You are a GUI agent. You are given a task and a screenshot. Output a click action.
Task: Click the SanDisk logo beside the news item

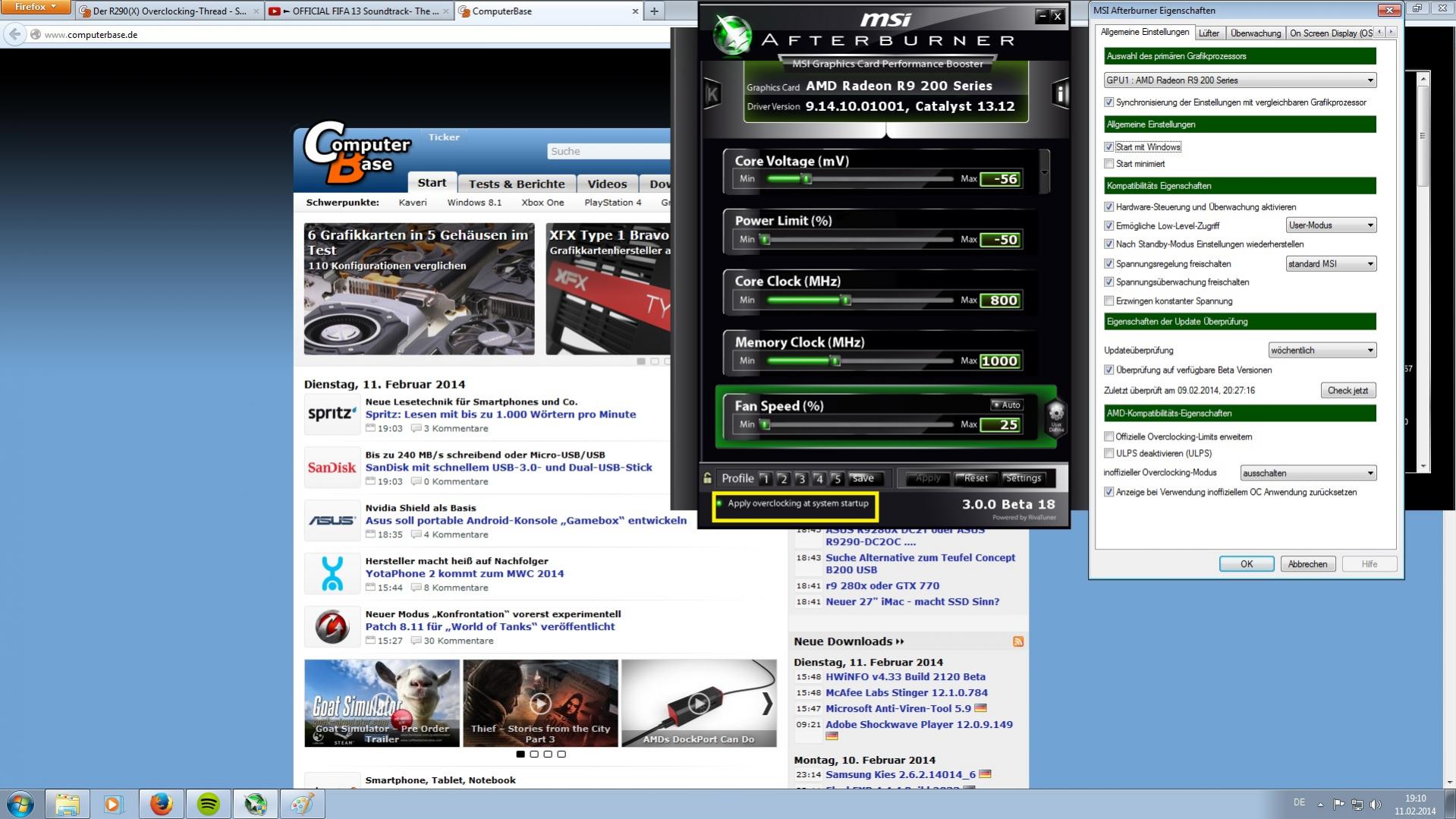tap(332, 467)
